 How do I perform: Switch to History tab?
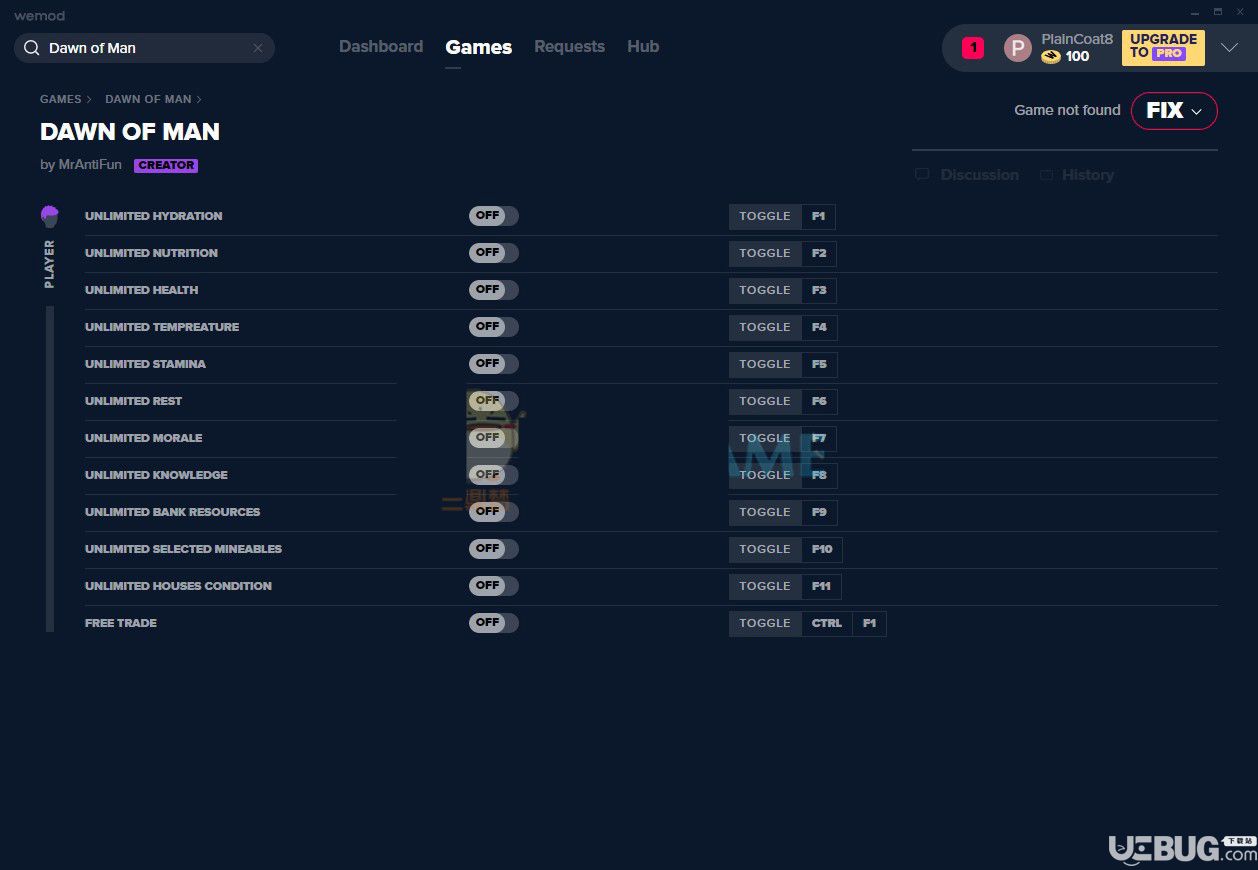(x=1076, y=175)
